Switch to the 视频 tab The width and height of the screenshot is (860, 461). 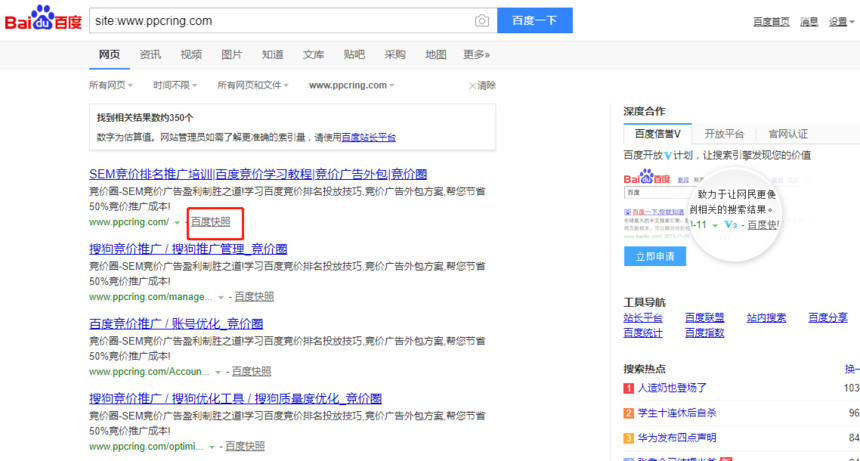tap(191, 54)
